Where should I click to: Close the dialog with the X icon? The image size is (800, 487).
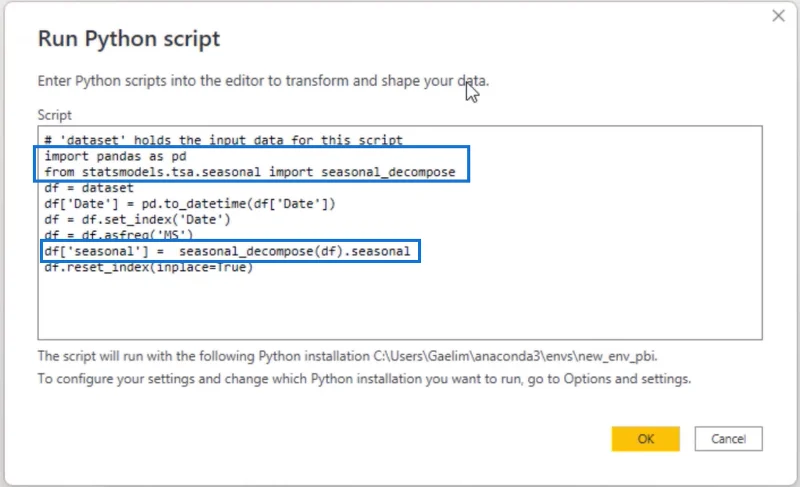pos(779,16)
